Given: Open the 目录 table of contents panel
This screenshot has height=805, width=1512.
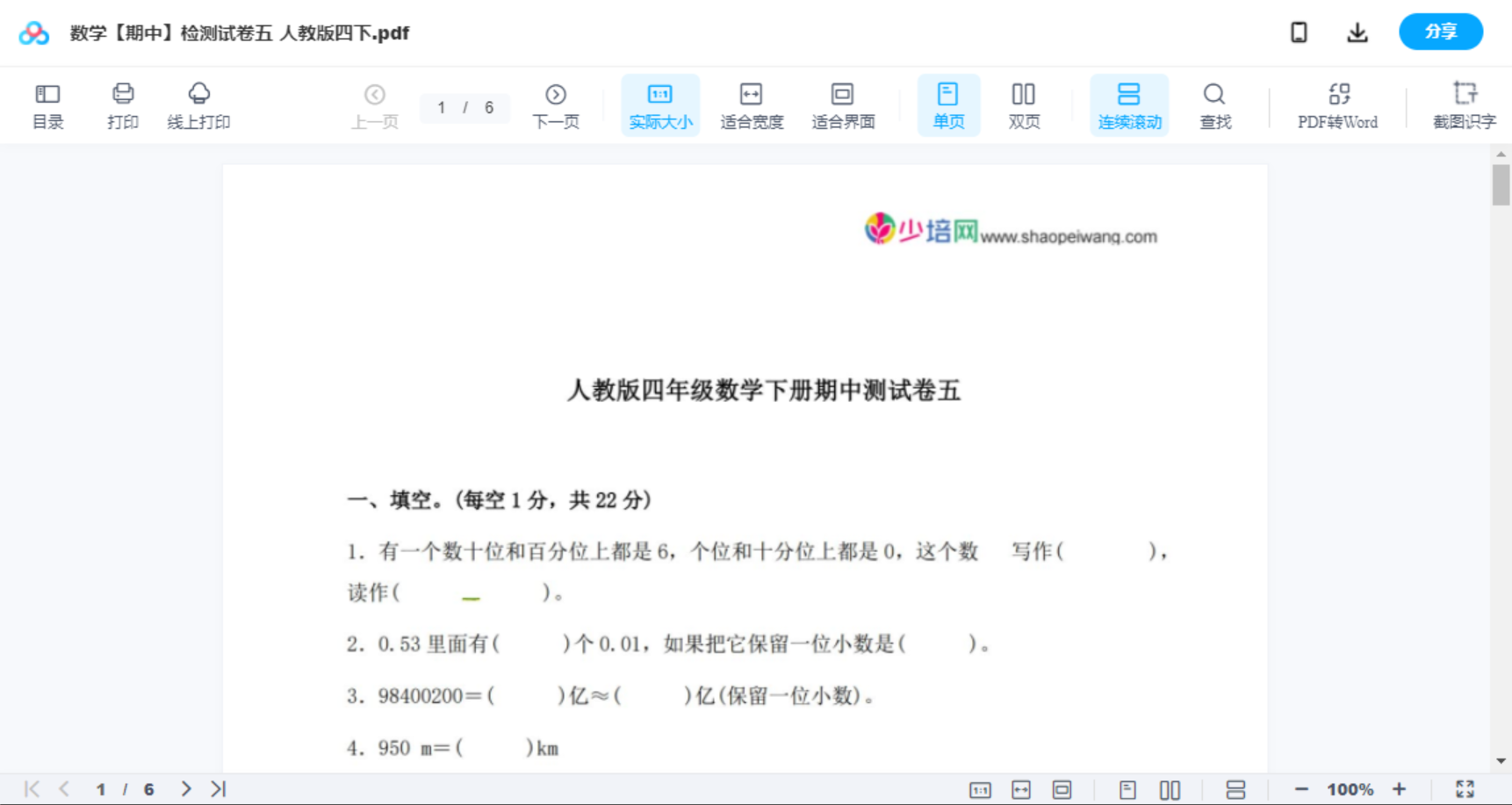Looking at the screenshot, I should point(47,104).
